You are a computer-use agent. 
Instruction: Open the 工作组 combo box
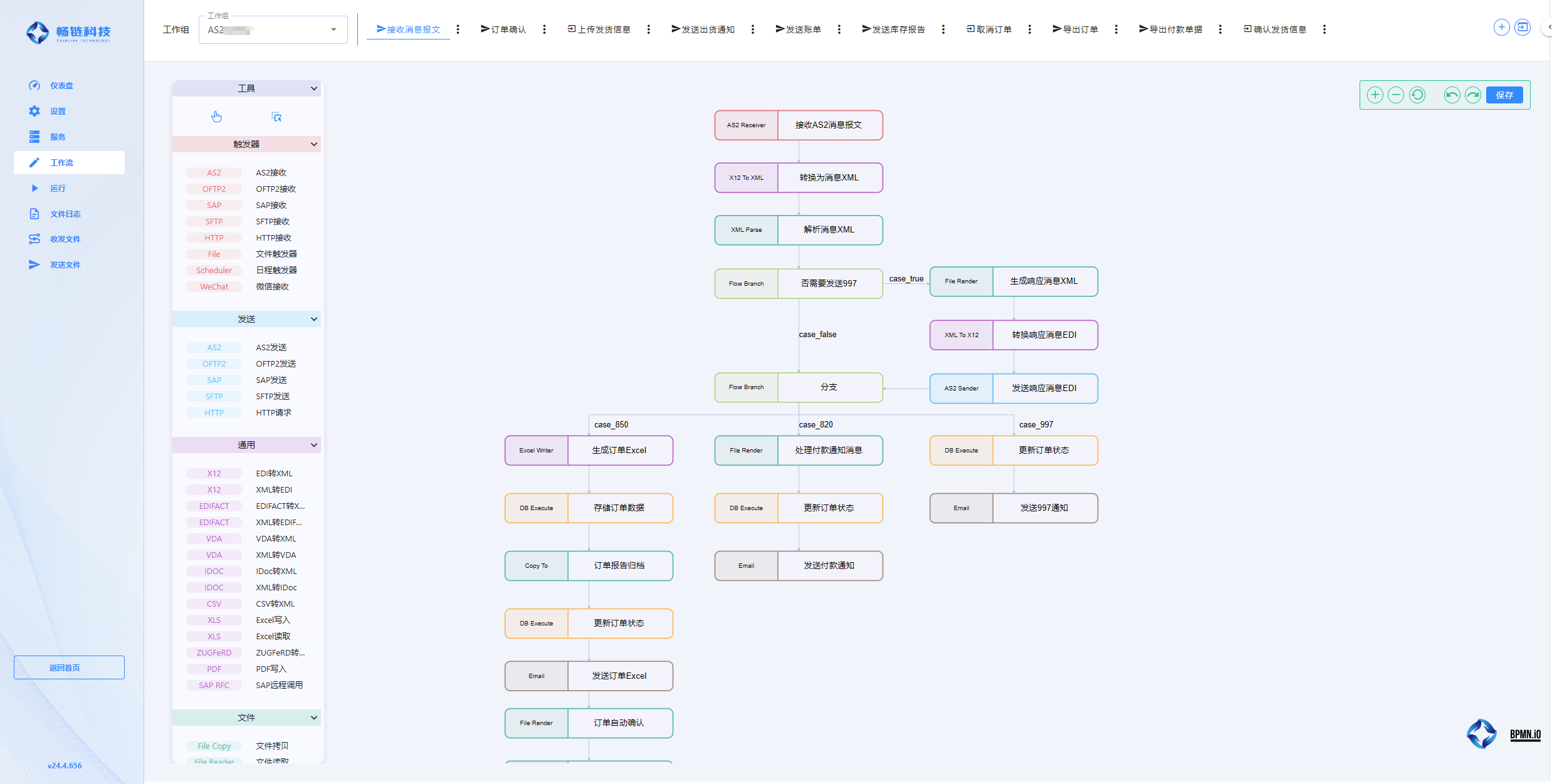tap(273, 30)
